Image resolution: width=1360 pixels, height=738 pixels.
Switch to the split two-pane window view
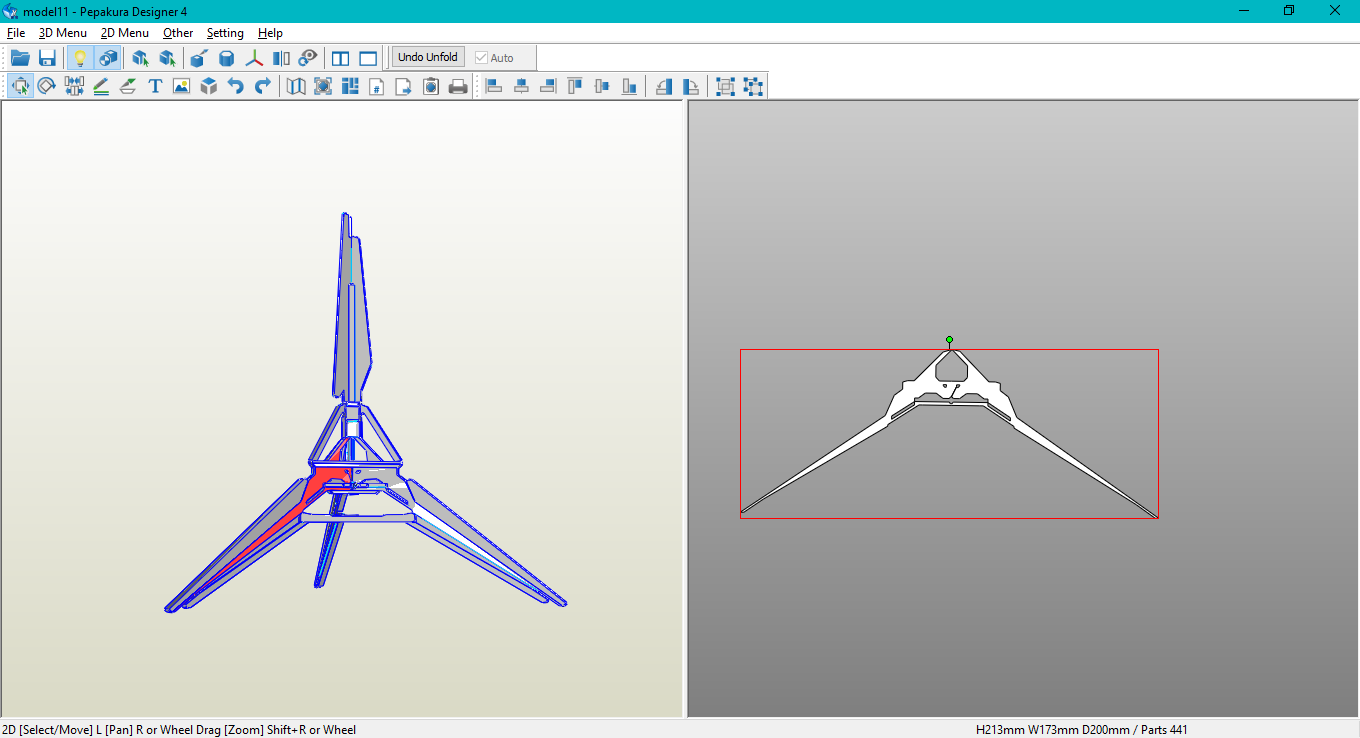(341, 58)
